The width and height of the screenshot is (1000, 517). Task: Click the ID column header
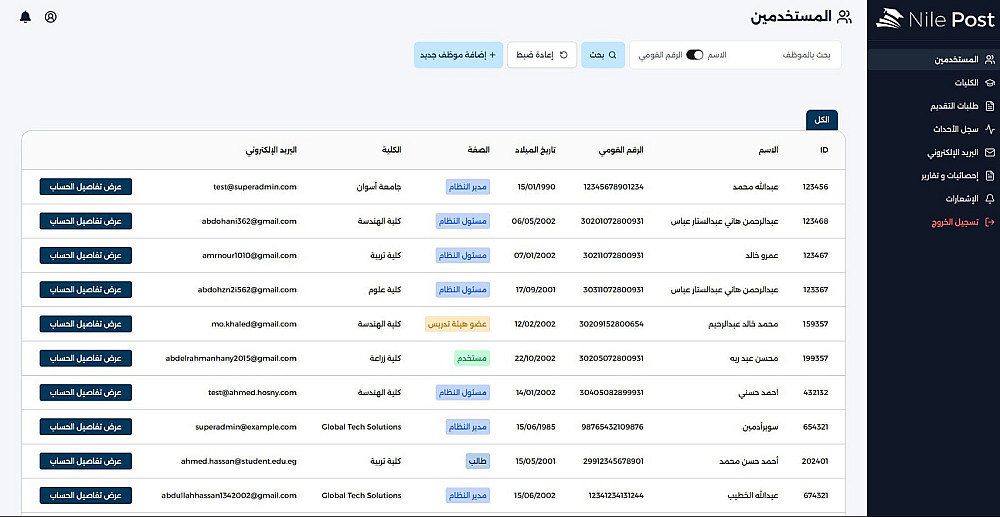pos(824,150)
